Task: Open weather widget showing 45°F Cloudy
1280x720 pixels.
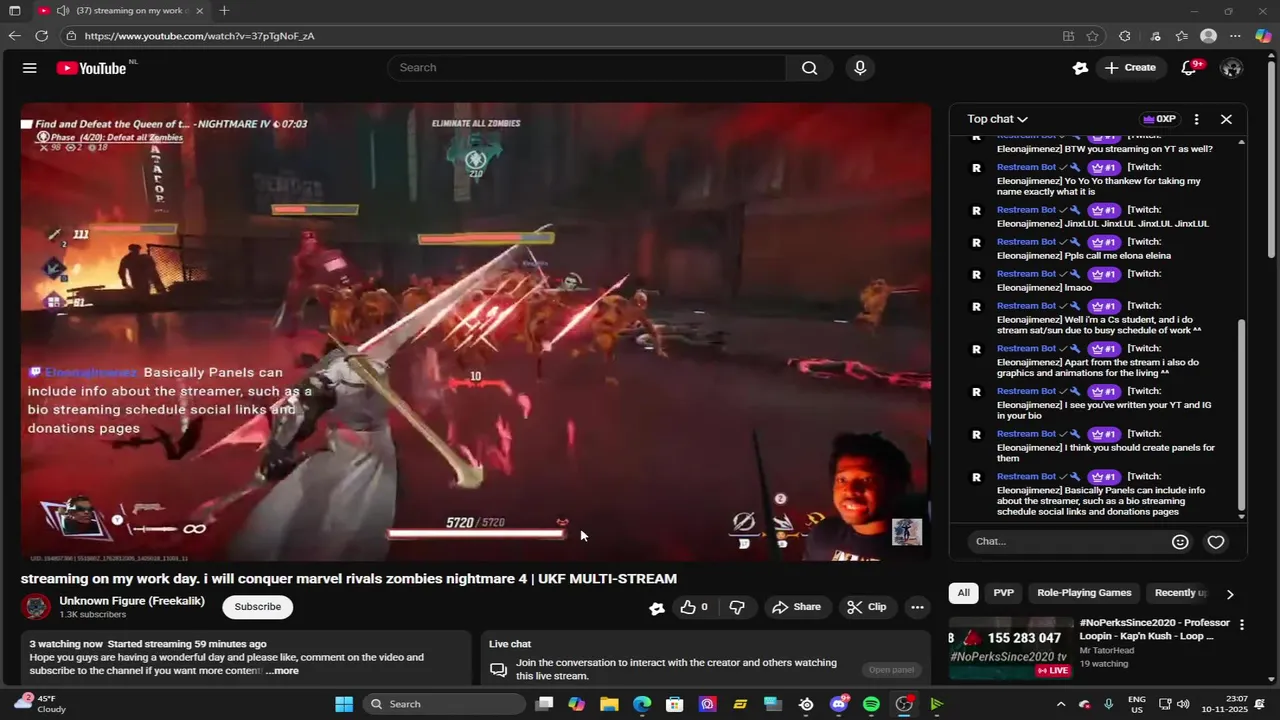Action: (38, 704)
